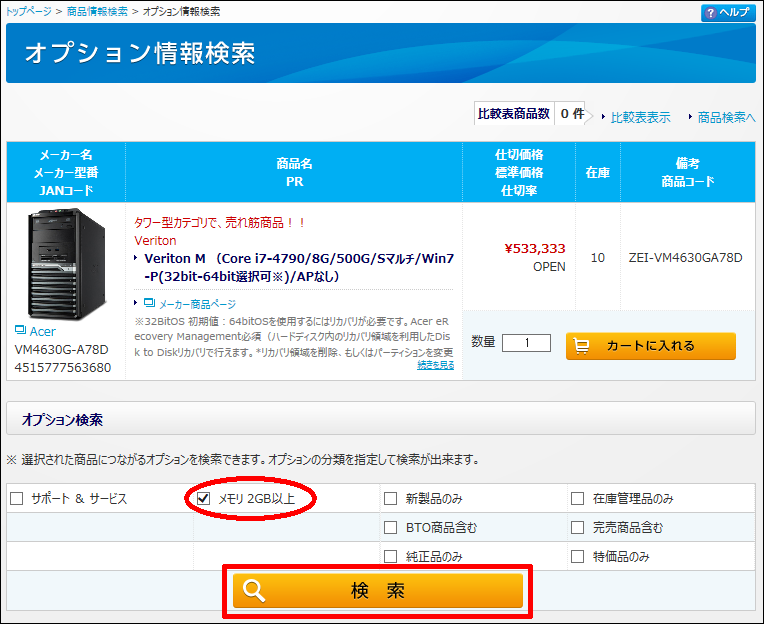Check the サポート & サービス checkbox
Image resolution: width=764 pixels, height=624 pixels.
(16, 498)
